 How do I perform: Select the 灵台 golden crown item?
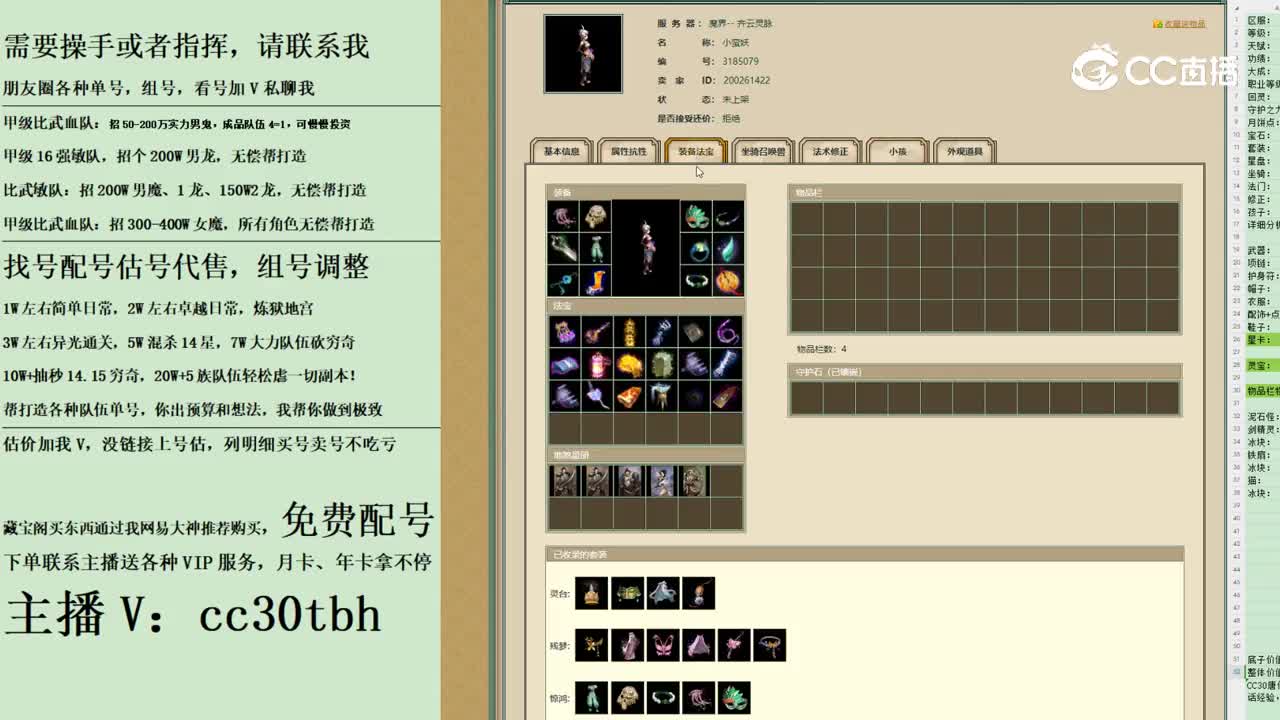[591, 593]
